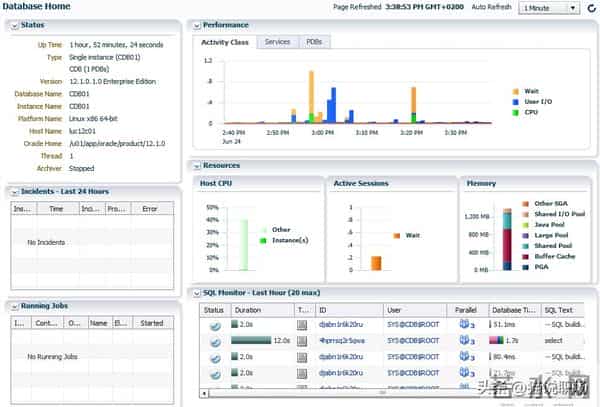
Task: Switch to the Services tab
Action: pyautogui.click(x=277, y=42)
